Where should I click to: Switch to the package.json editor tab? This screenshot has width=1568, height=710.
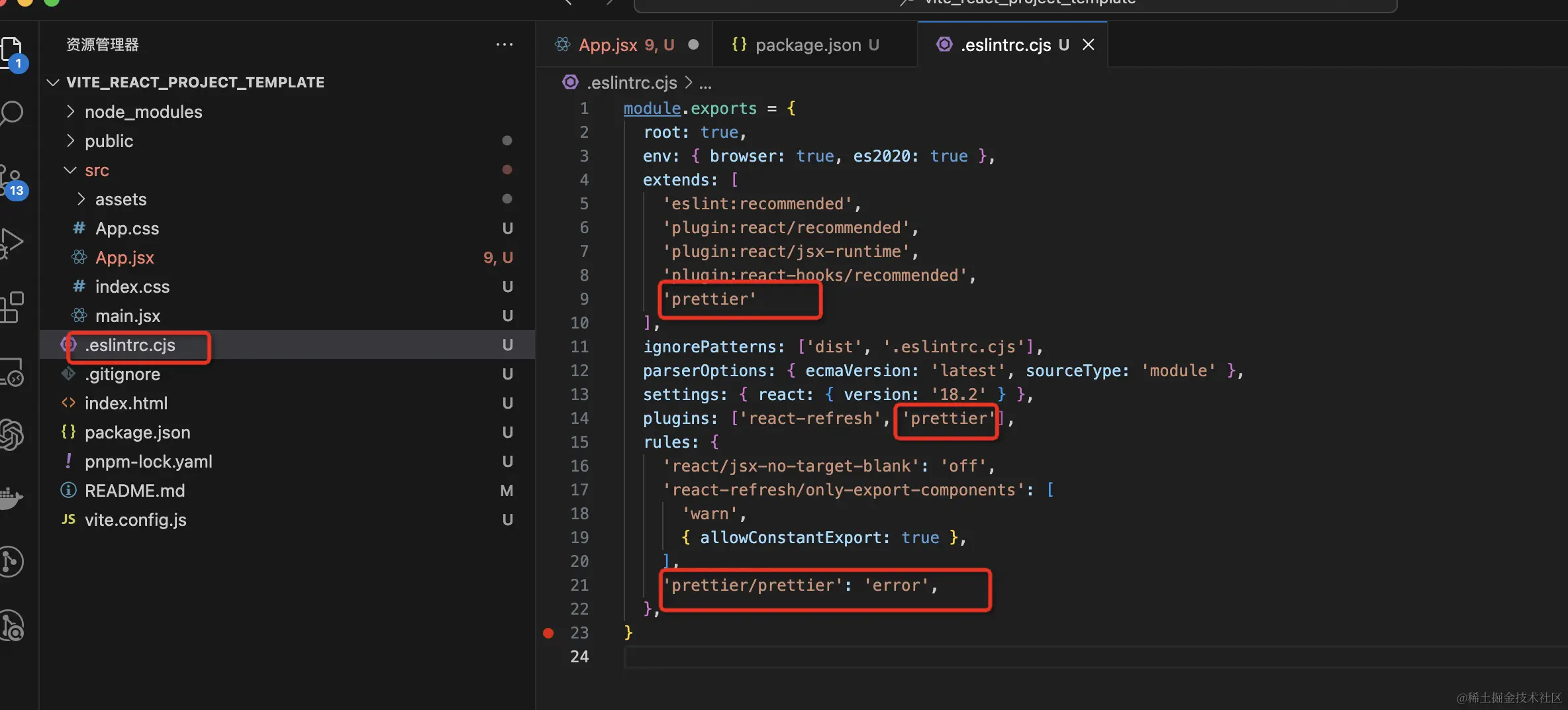pyautogui.click(x=816, y=44)
